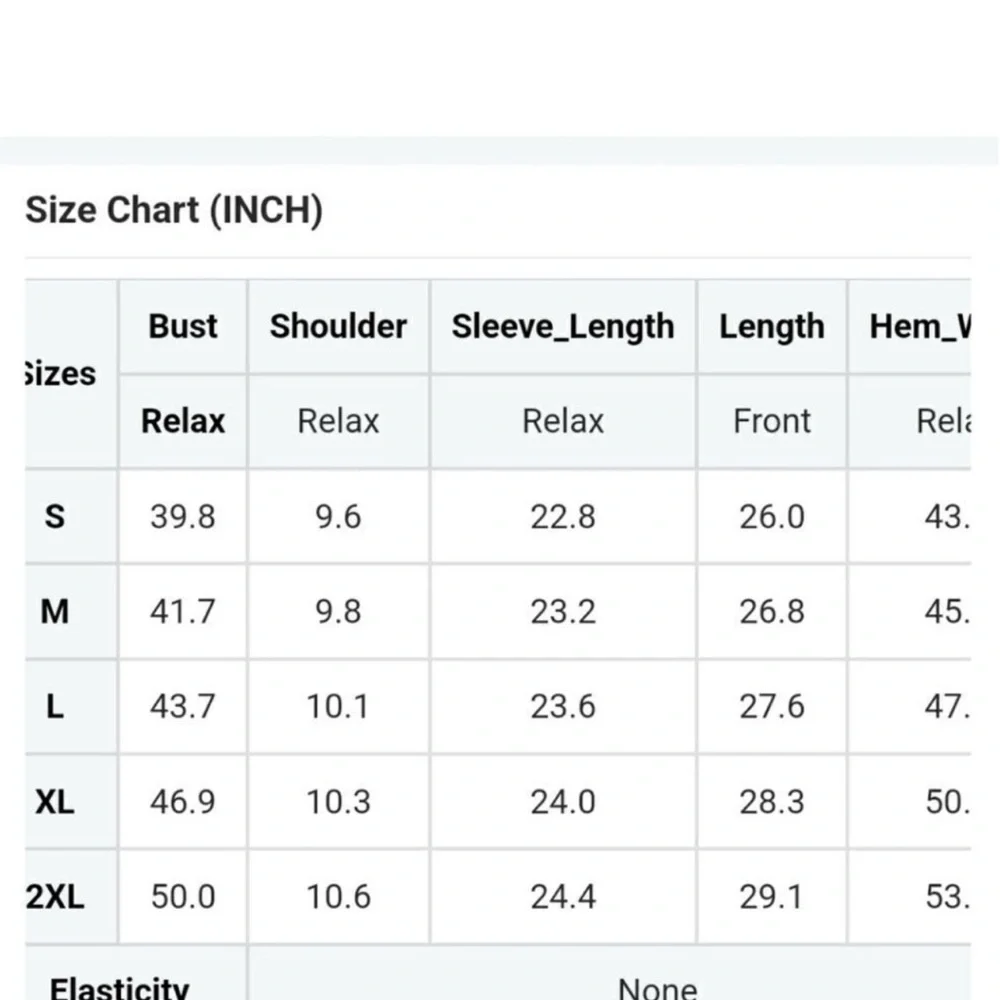The height and width of the screenshot is (1000, 1000).
Task: Click the Sizes header cell
Action: pos(60,374)
